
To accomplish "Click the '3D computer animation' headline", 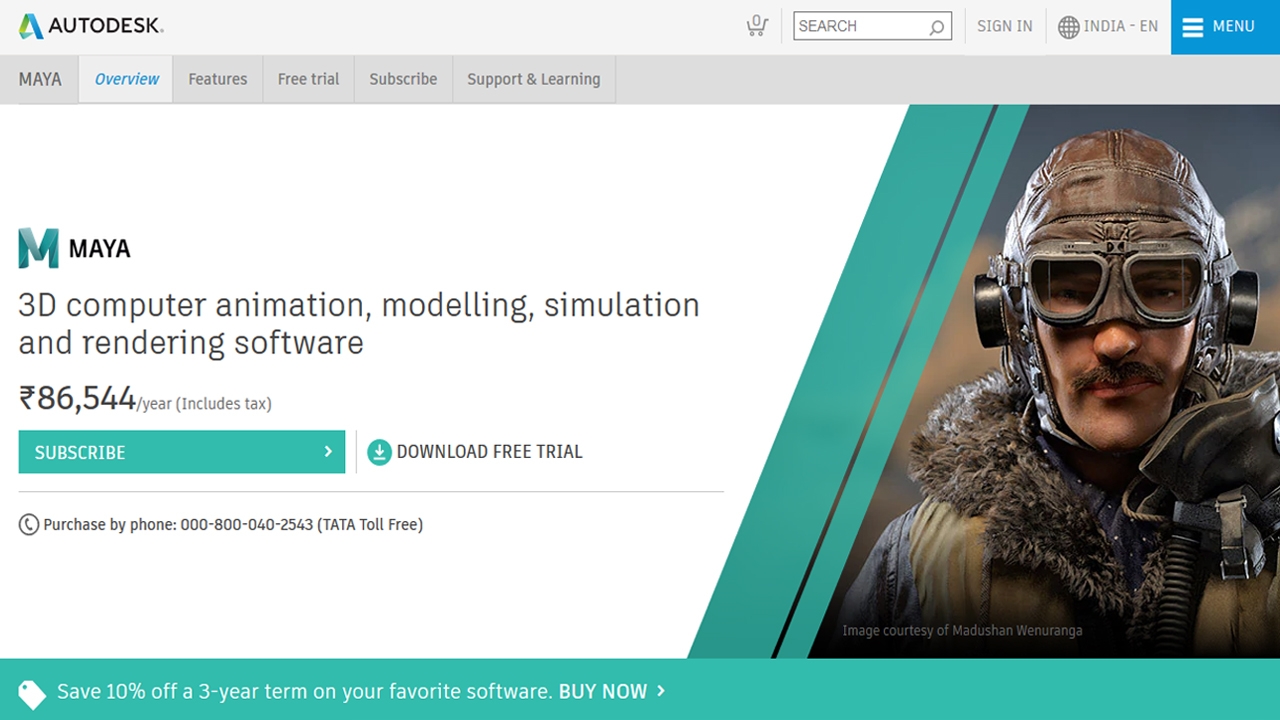I will click(x=359, y=323).
